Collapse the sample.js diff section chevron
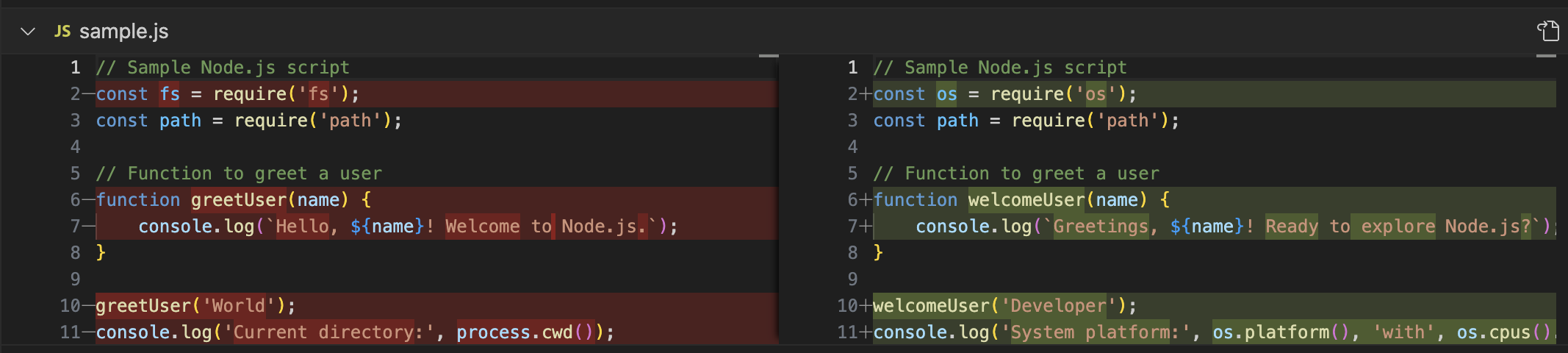The width and height of the screenshot is (1568, 353). (x=28, y=32)
